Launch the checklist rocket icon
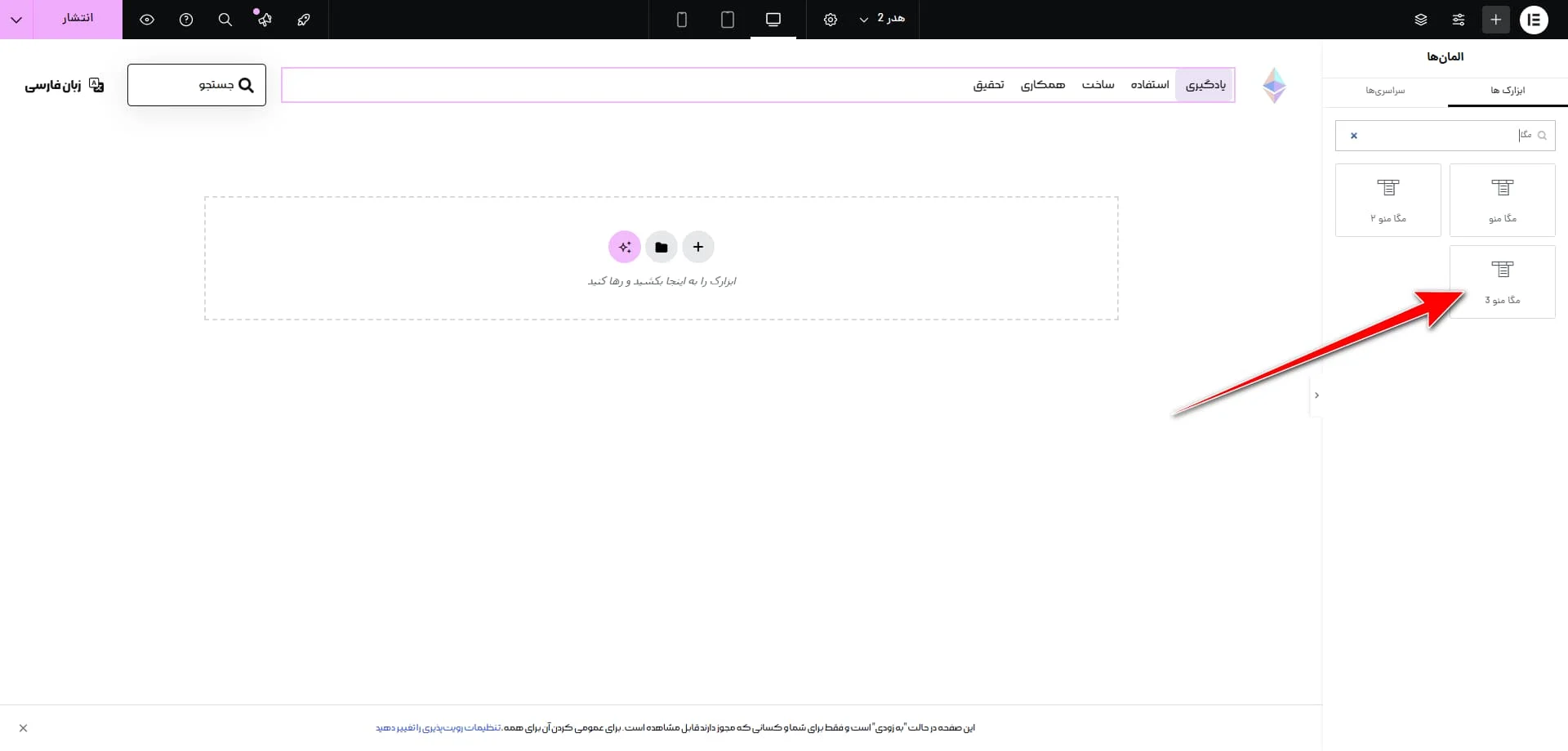 (304, 20)
